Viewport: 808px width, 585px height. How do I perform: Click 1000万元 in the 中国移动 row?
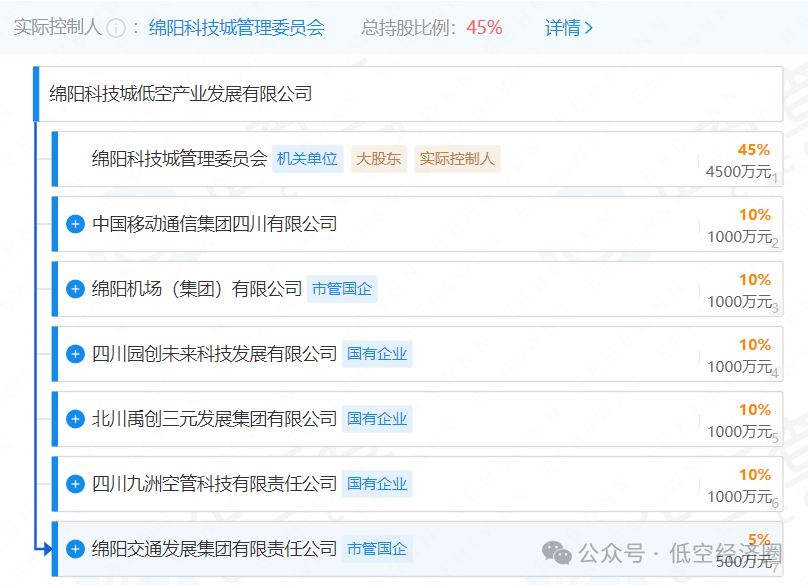point(739,237)
